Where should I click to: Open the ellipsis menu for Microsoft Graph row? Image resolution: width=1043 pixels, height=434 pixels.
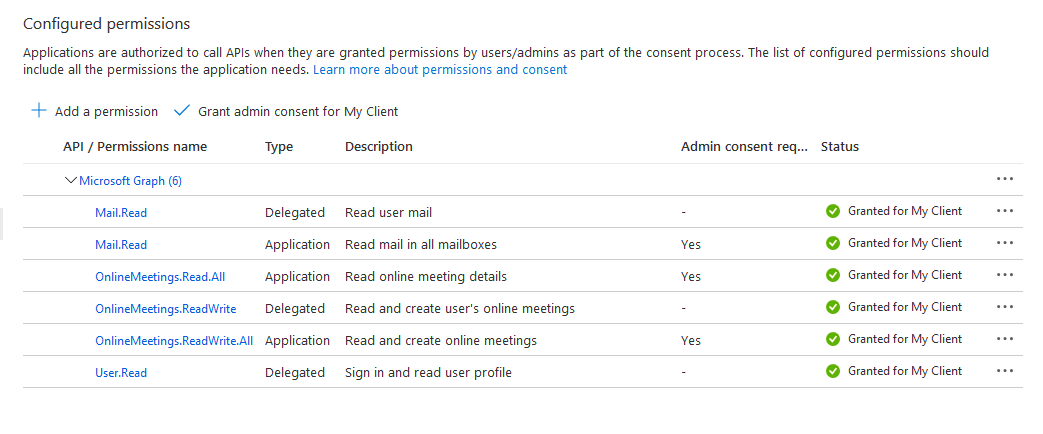pyautogui.click(x=1005, y=179)
